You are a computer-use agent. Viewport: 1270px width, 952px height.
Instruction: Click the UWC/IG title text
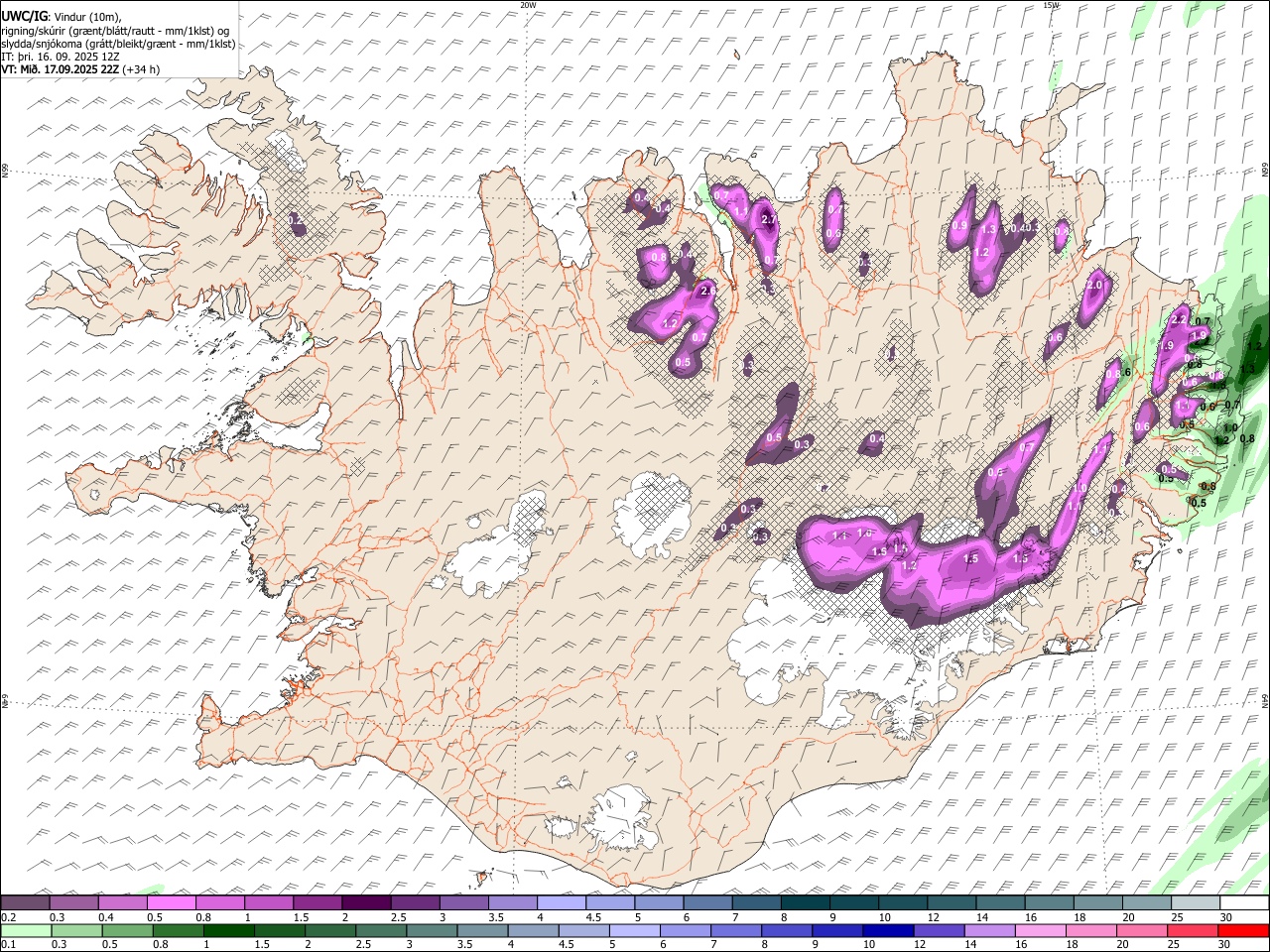pos(24,16)
